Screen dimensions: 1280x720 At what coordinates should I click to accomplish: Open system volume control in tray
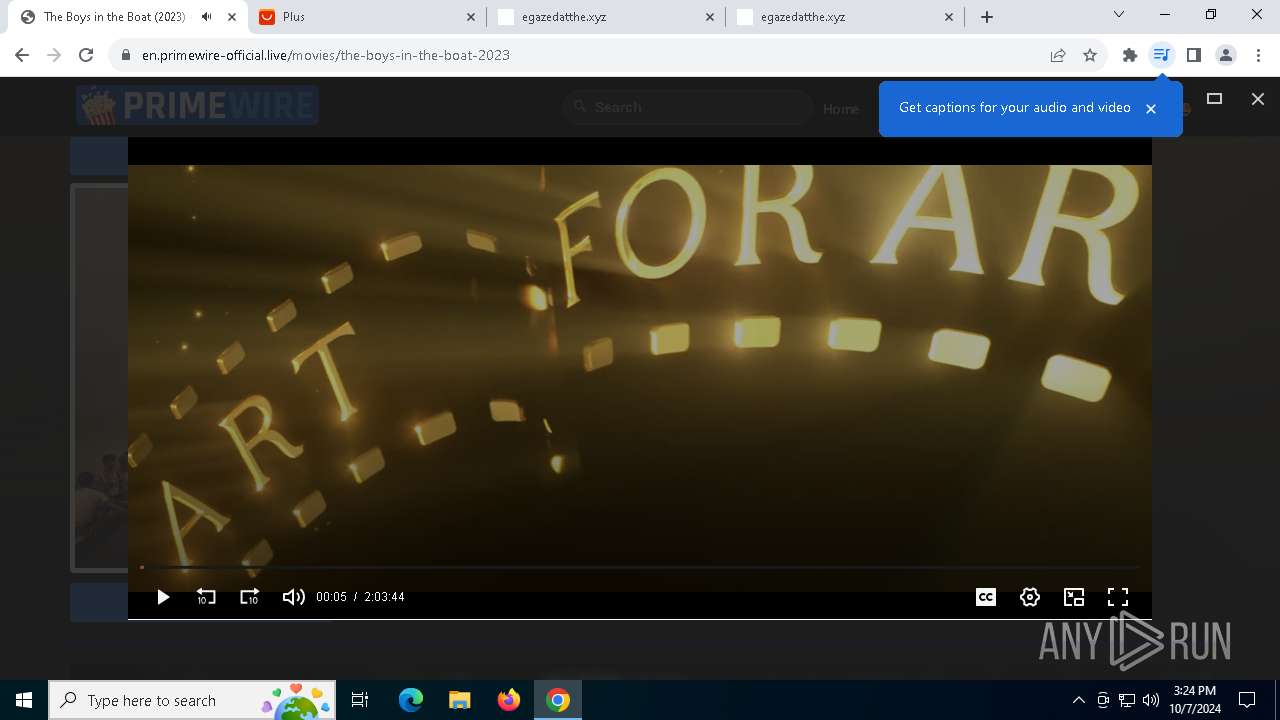click(1151, 700)
